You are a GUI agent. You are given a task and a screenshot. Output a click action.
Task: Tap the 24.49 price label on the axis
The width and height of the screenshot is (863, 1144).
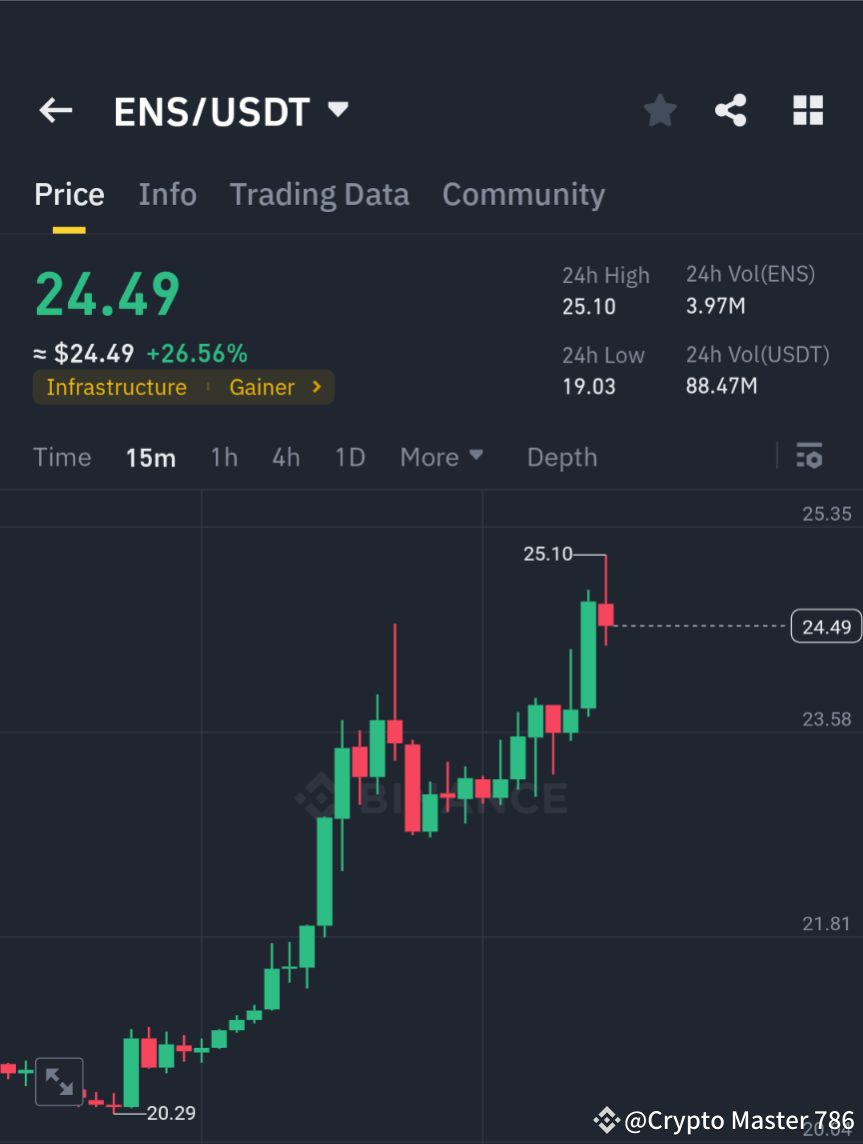pos(825,626)
